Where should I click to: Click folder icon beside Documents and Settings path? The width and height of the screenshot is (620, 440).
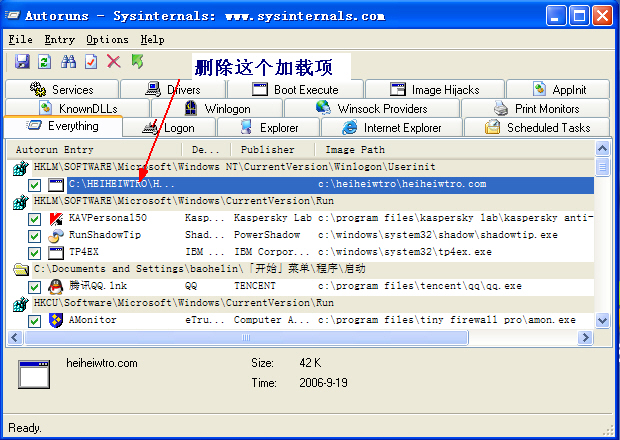[x=21, y=270]
